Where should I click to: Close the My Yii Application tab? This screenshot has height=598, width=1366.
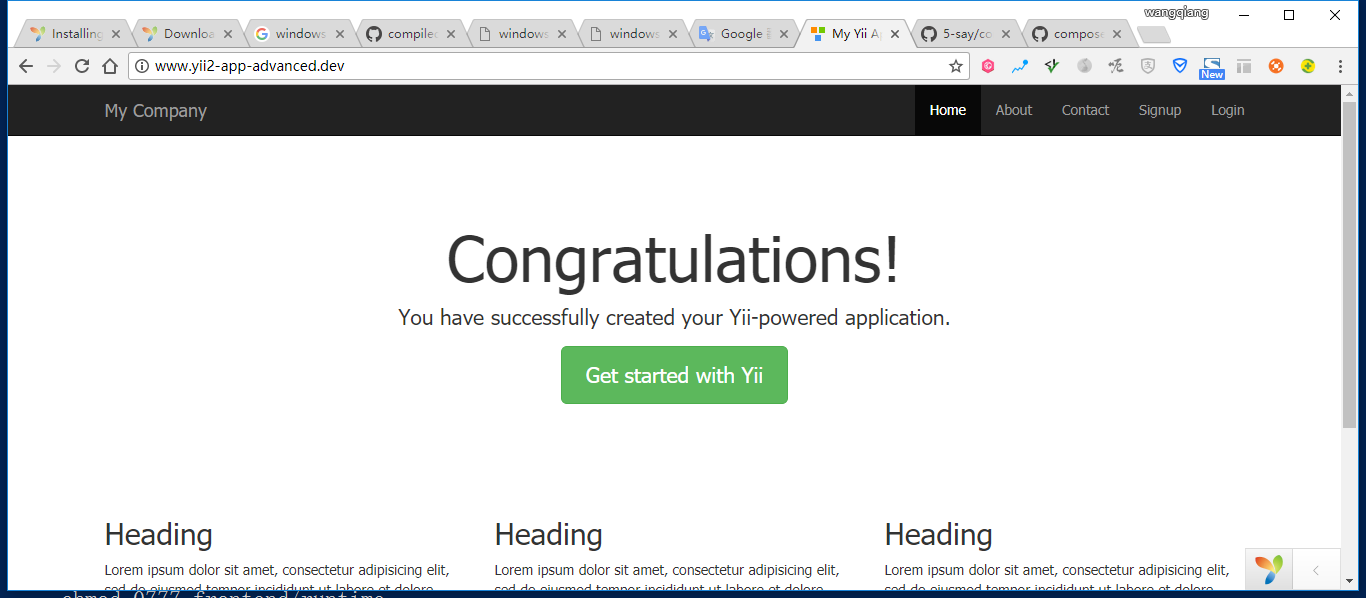tap(895, 34)
